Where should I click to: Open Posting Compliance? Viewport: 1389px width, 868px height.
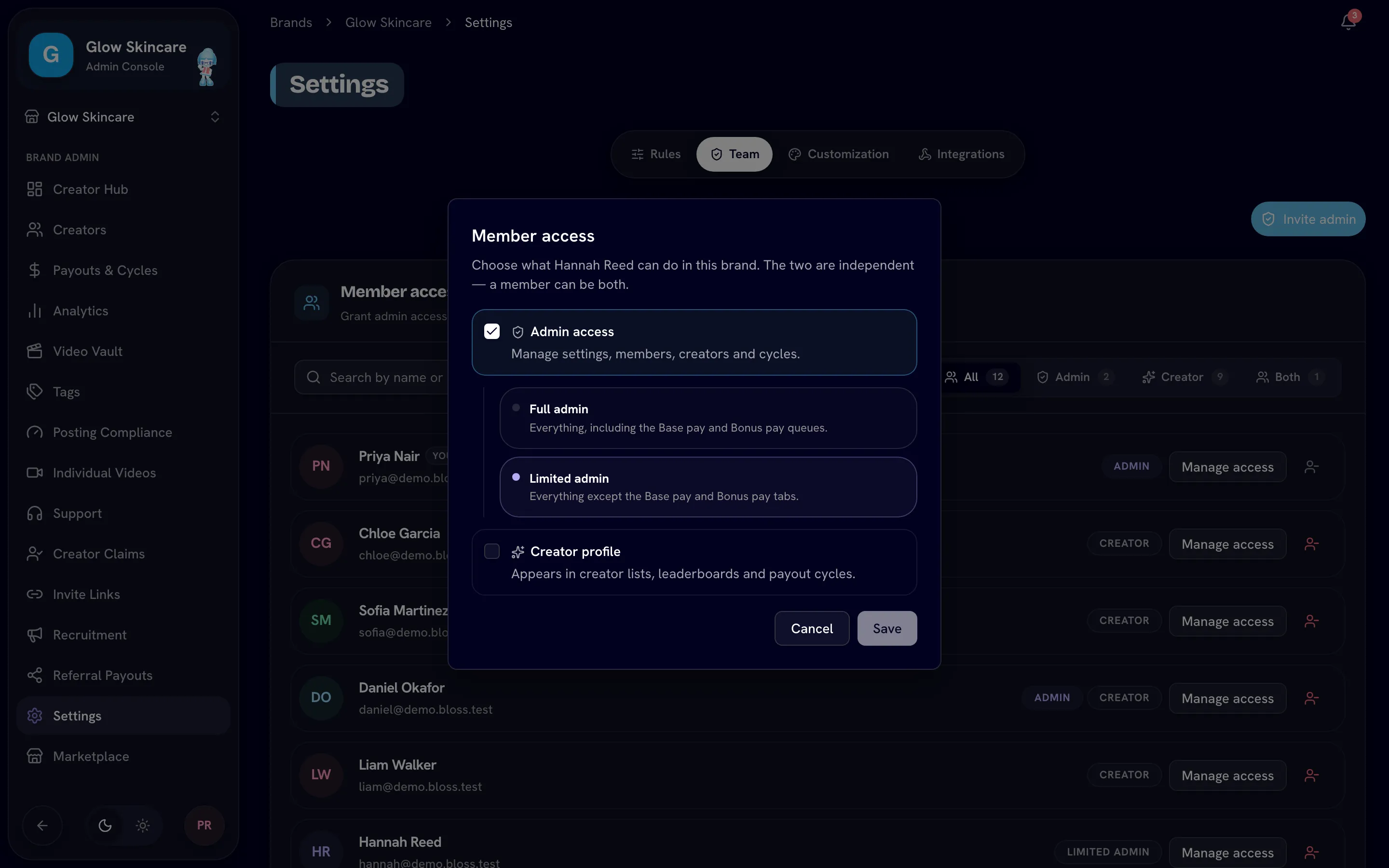click(x=123, y=432)
